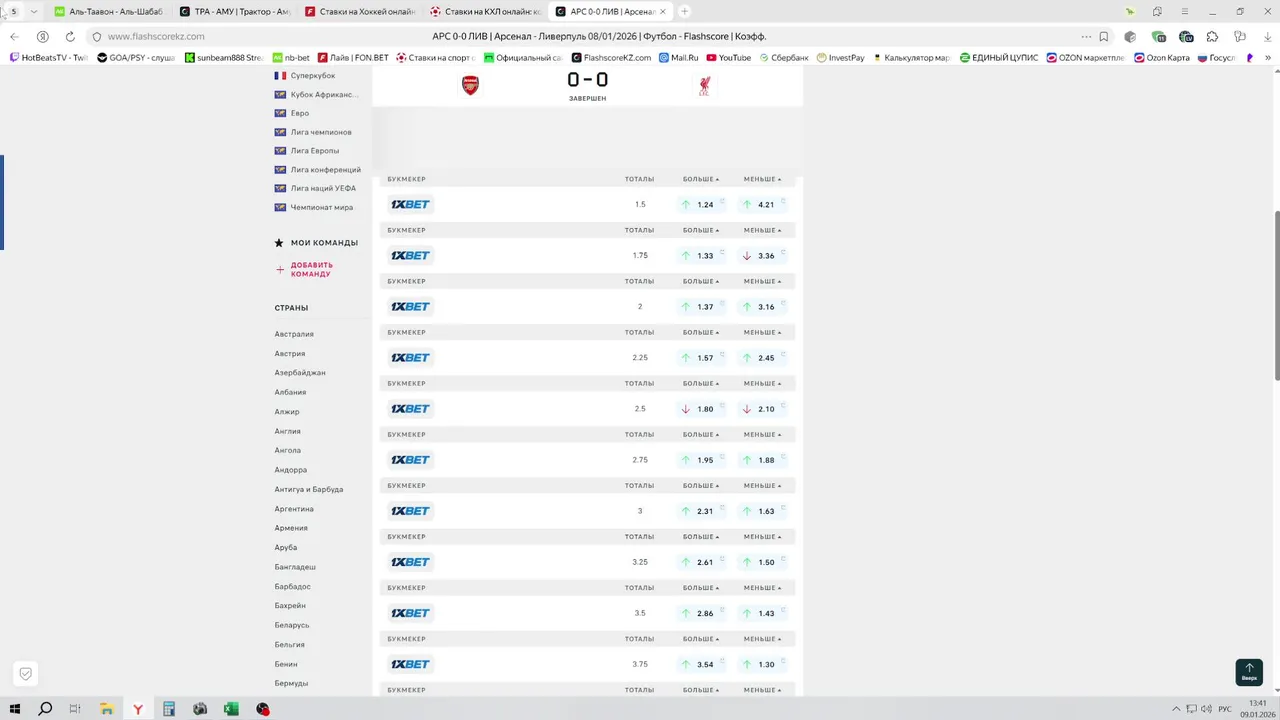Open a new browser tab
The image size is (1280, 720).
tap(684, 12)
